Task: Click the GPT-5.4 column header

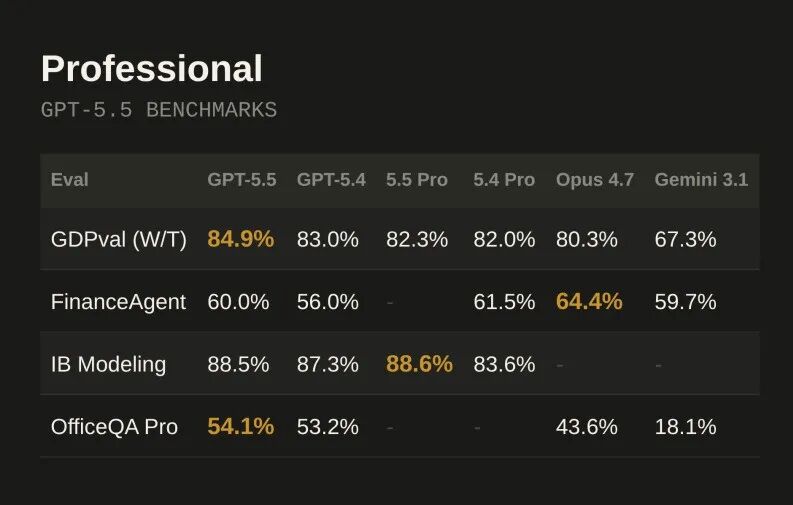Action: coord(331,180)
